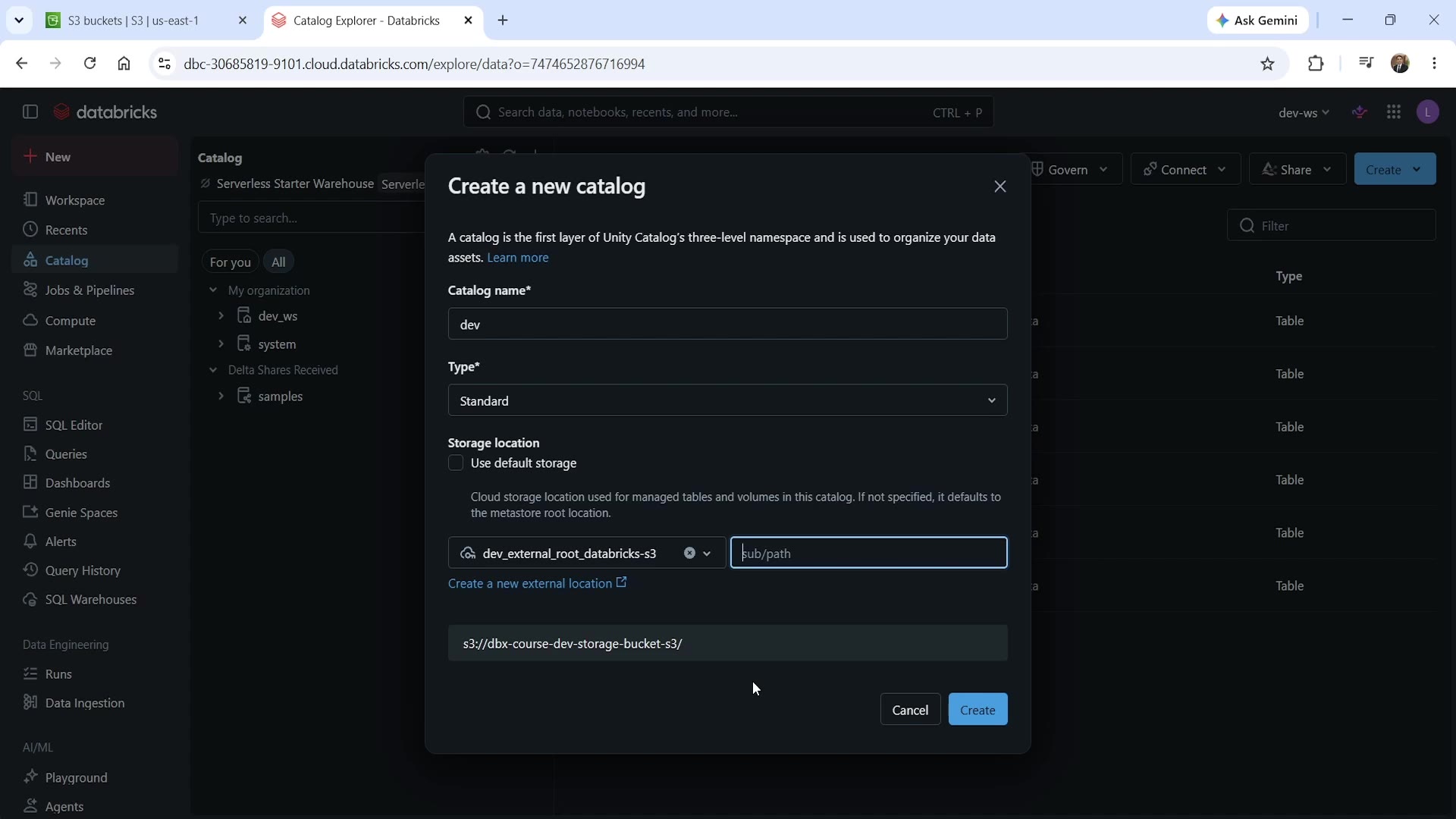Click the Databricks logo
This screenshot has height=819, width=1456.
[105, 112]
